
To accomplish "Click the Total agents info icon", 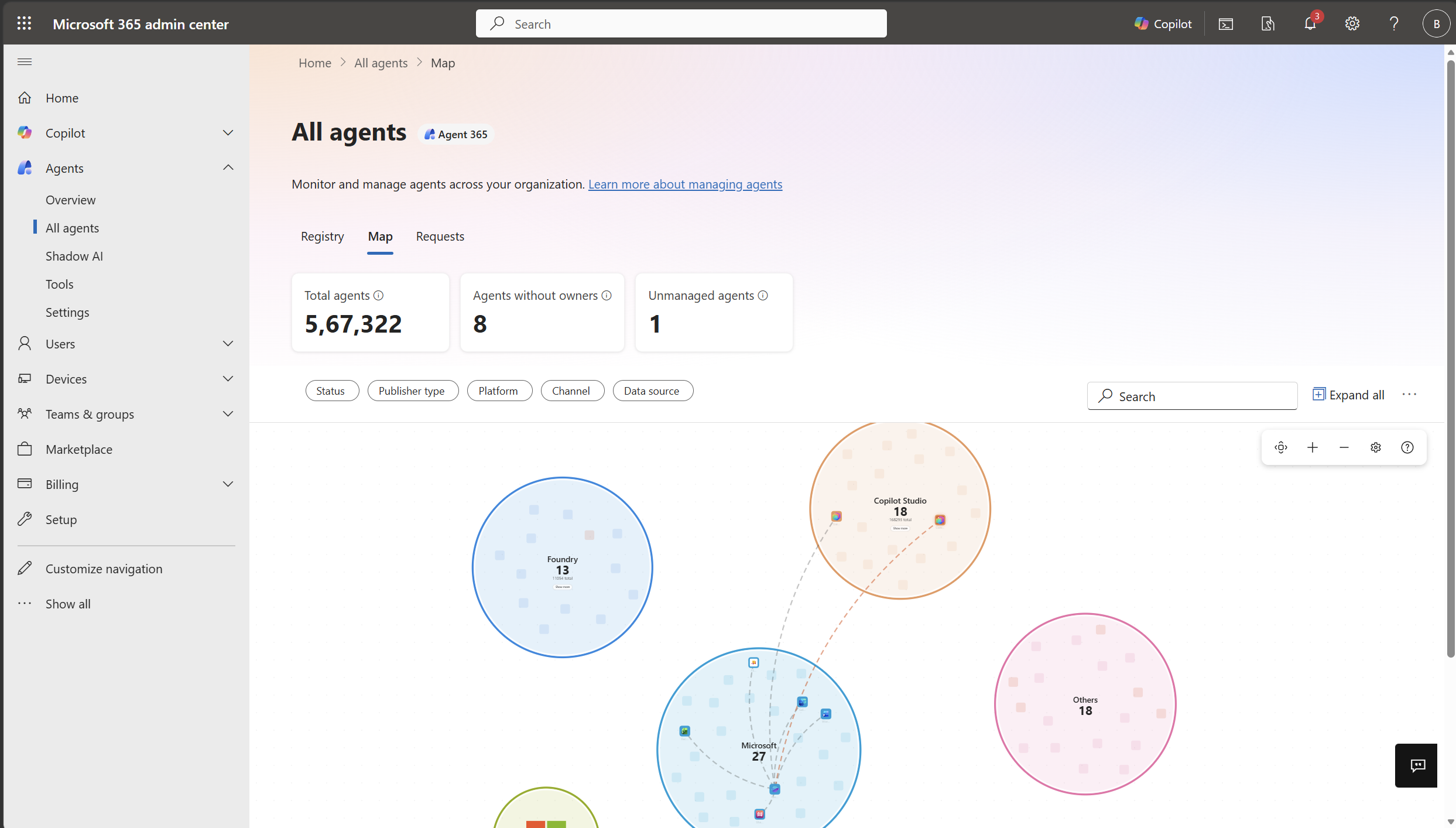I will point(378,295).
